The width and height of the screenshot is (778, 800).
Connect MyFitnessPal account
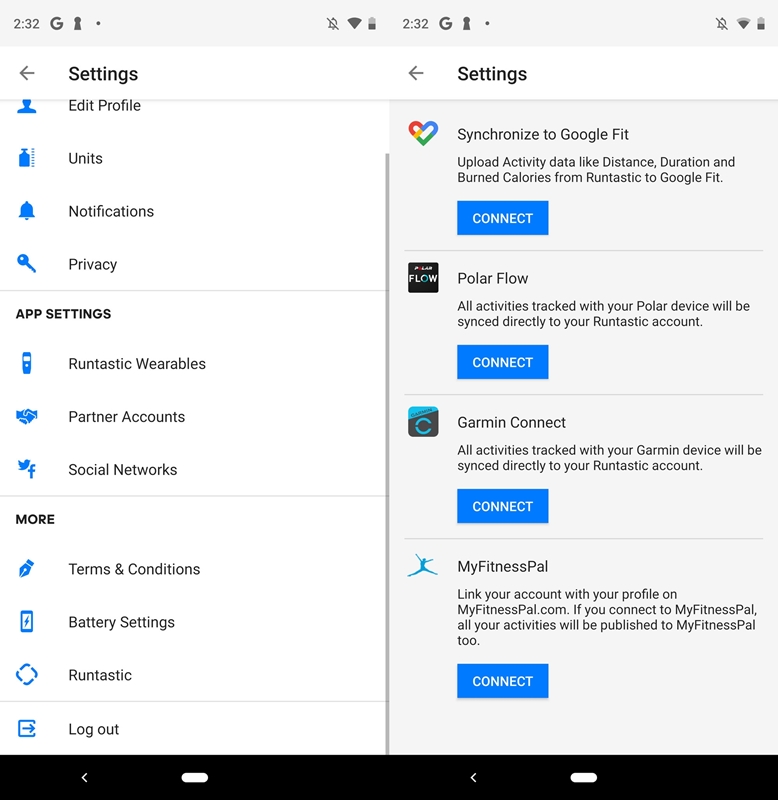[x=503, y=681]
